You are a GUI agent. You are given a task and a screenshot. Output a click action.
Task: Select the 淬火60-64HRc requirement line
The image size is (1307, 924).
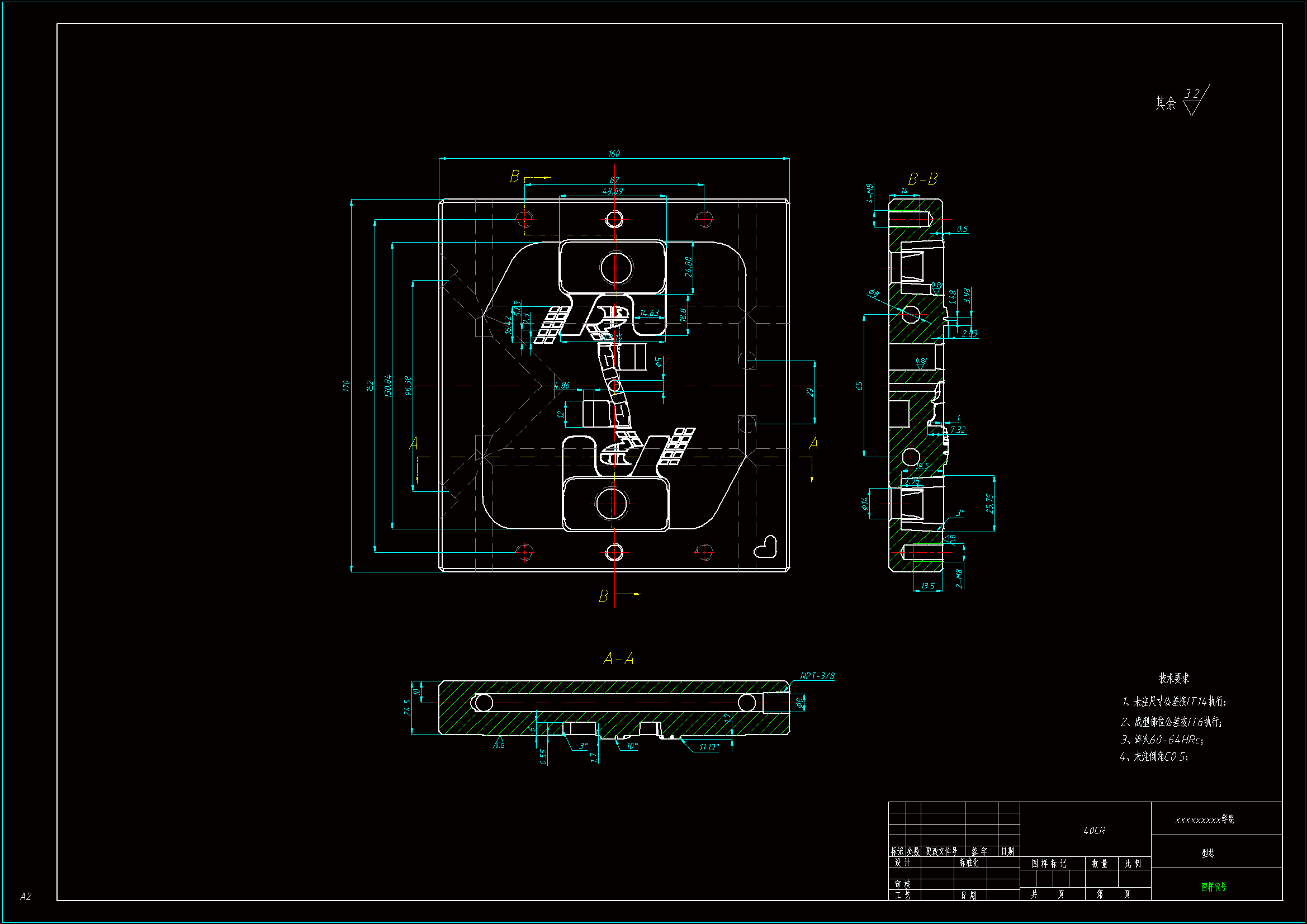[1161, 740]
